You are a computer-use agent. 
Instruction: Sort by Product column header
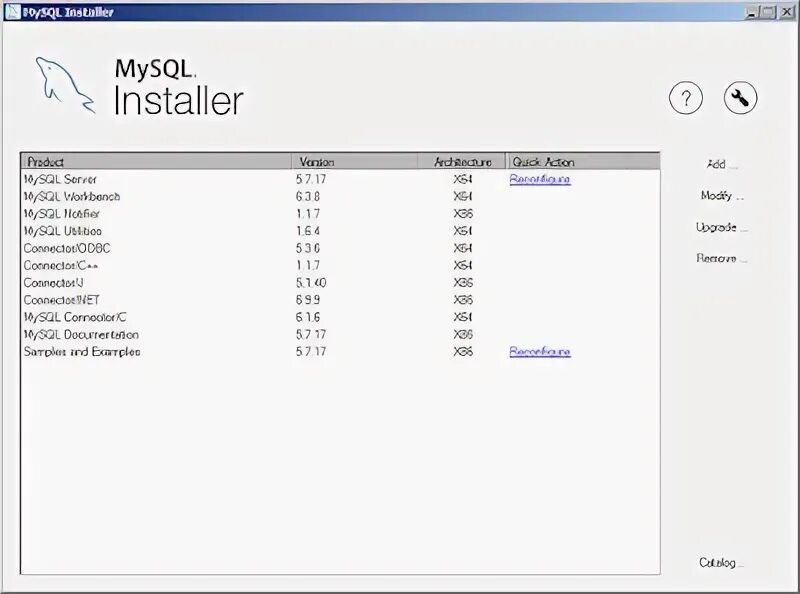click(x=156, y=162)
